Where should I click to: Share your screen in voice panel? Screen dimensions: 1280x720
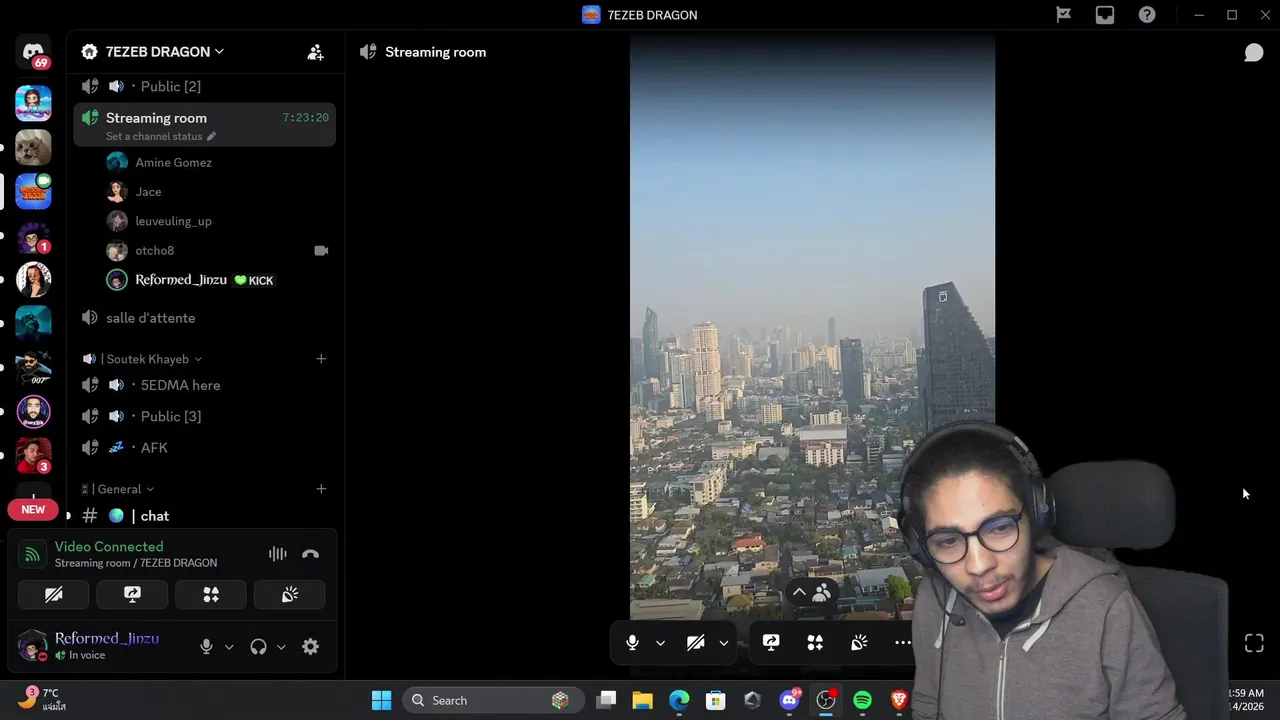pos(132,594)
